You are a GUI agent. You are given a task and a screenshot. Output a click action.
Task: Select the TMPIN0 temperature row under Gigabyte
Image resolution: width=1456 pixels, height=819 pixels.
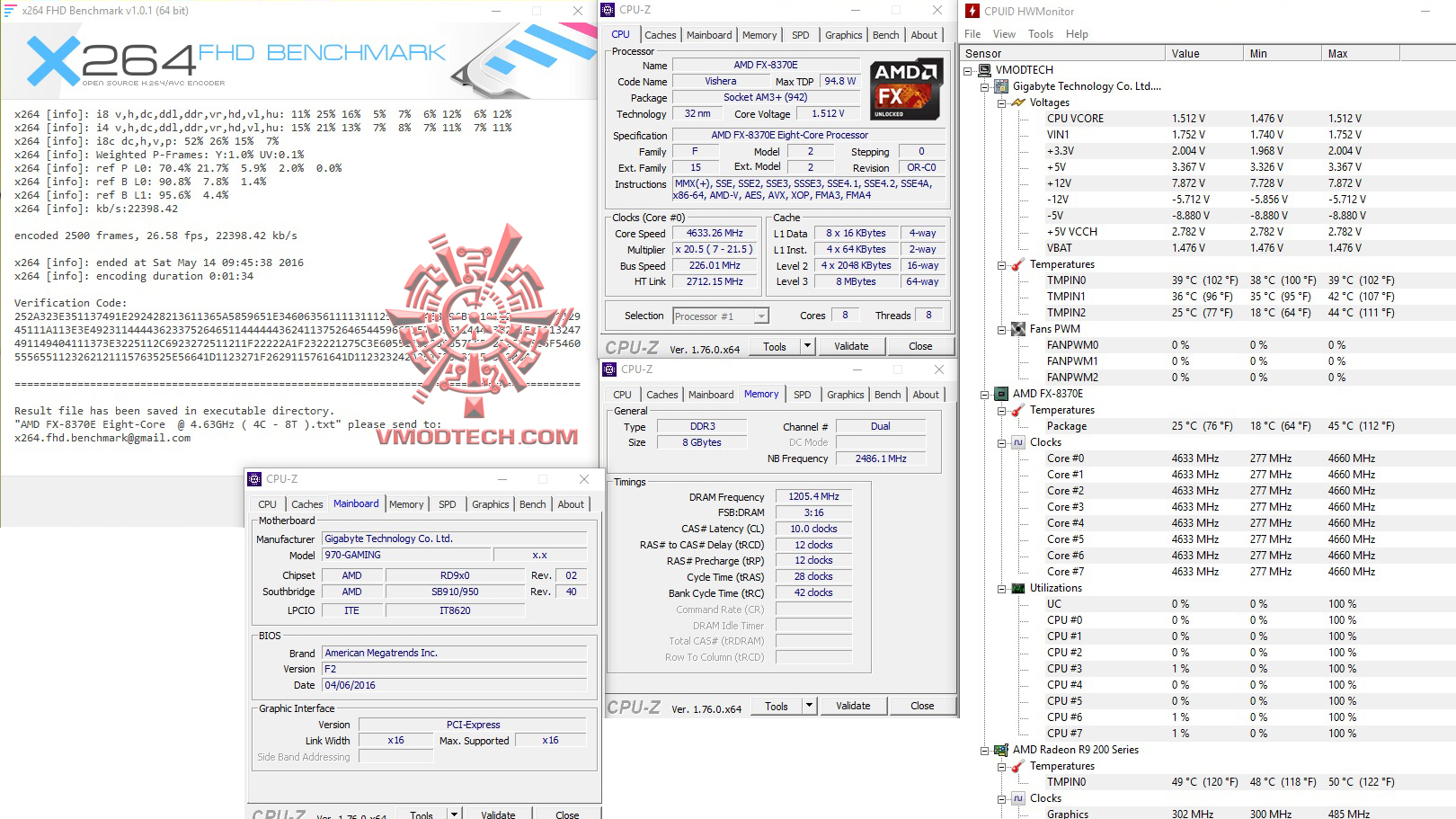(1208, 280)
